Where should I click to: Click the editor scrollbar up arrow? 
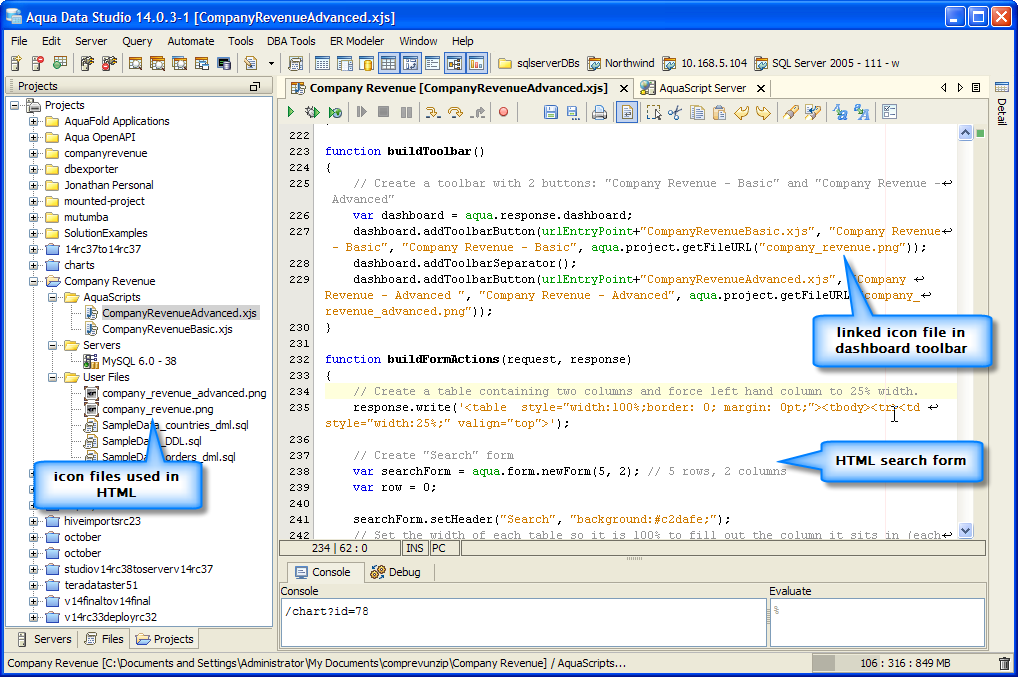pyautogui.click(x=965, y=132)
